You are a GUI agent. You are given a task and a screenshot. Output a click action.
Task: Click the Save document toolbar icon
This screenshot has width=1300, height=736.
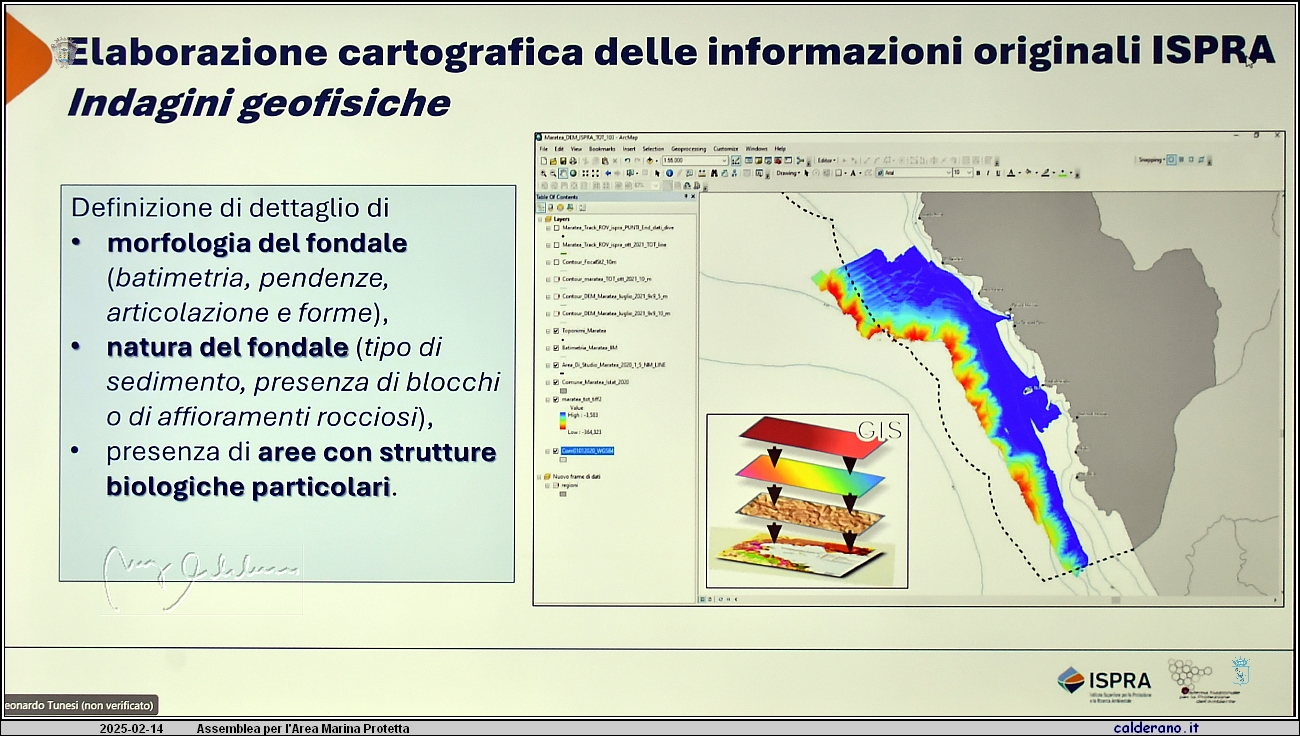coord(563,160)
